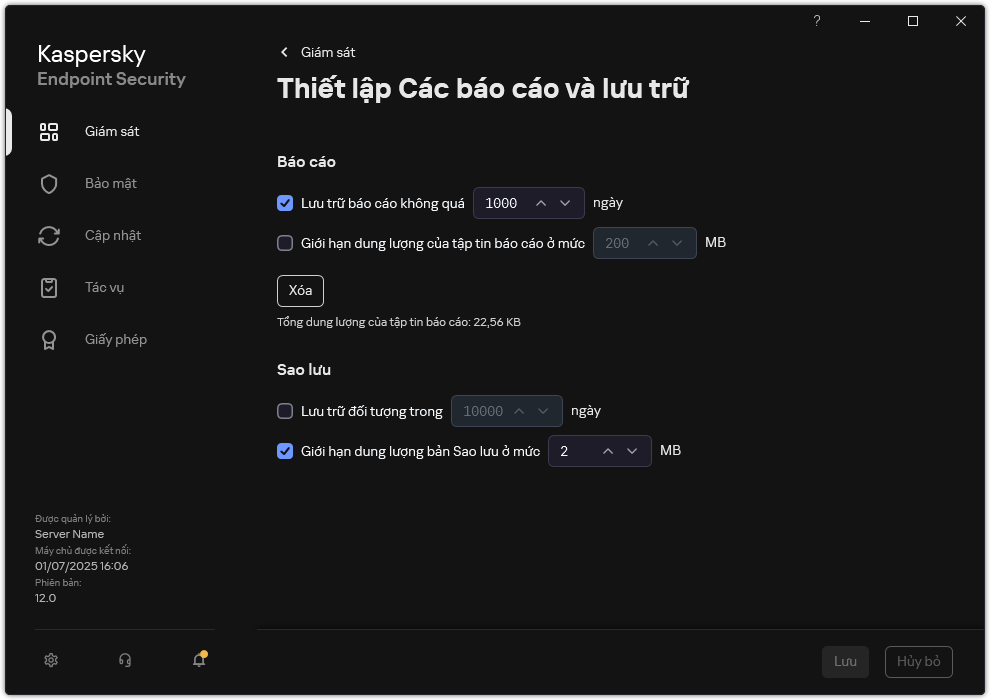The image size is (990, 700).
Task: Open settings via the gear icon
Action: click(x=52, y=660)
